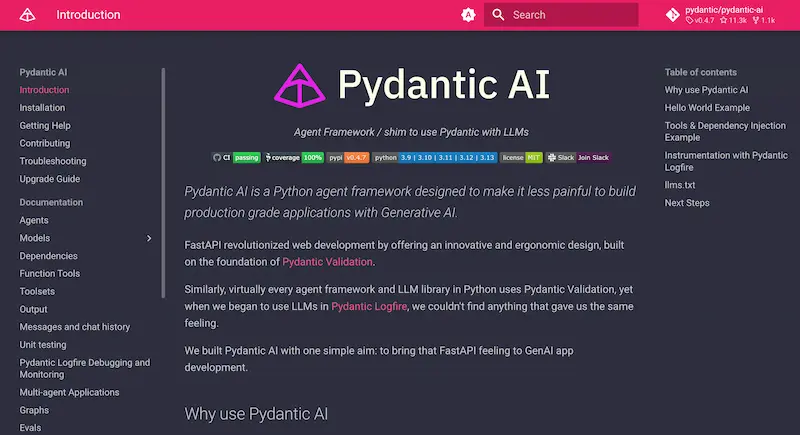Click the GitHub repository diamond icon
The image size is (800, 435).
672,15
